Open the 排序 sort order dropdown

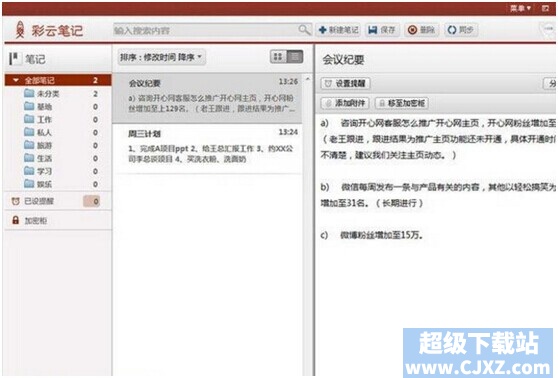point(162,57)
